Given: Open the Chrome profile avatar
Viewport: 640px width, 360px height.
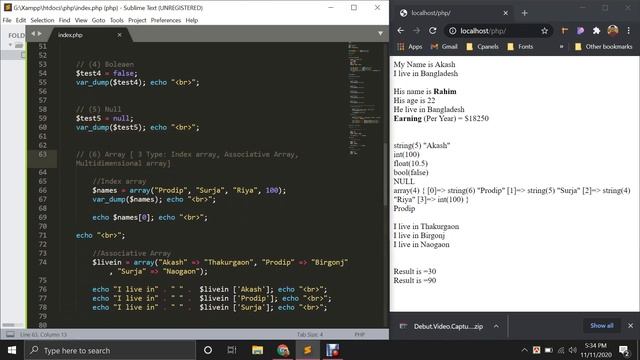Looking at the screenshot, I should point(613,30).
